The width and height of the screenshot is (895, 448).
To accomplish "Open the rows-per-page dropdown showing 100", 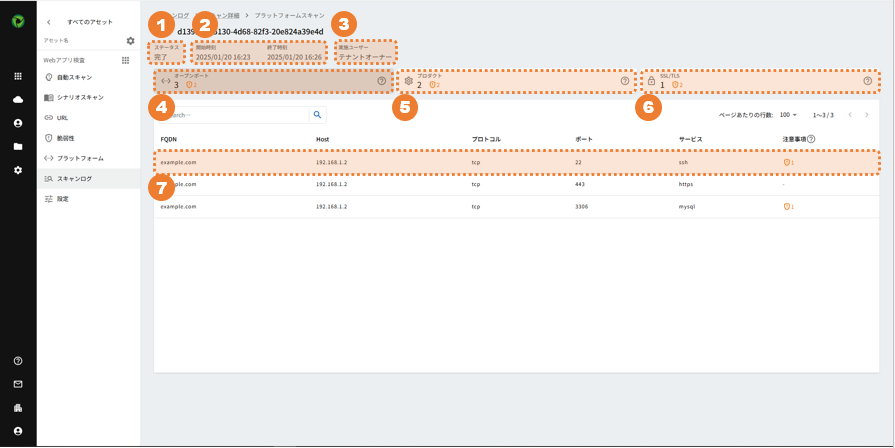I will 788,115.
